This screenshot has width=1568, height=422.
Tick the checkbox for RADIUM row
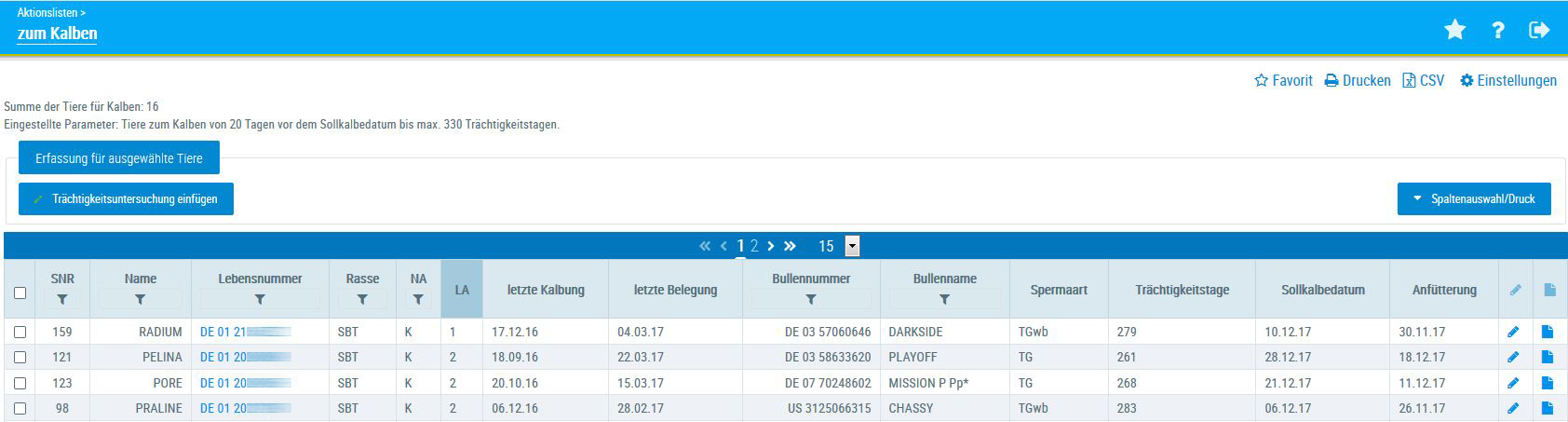pyautogui.click(x=20, y=332)
